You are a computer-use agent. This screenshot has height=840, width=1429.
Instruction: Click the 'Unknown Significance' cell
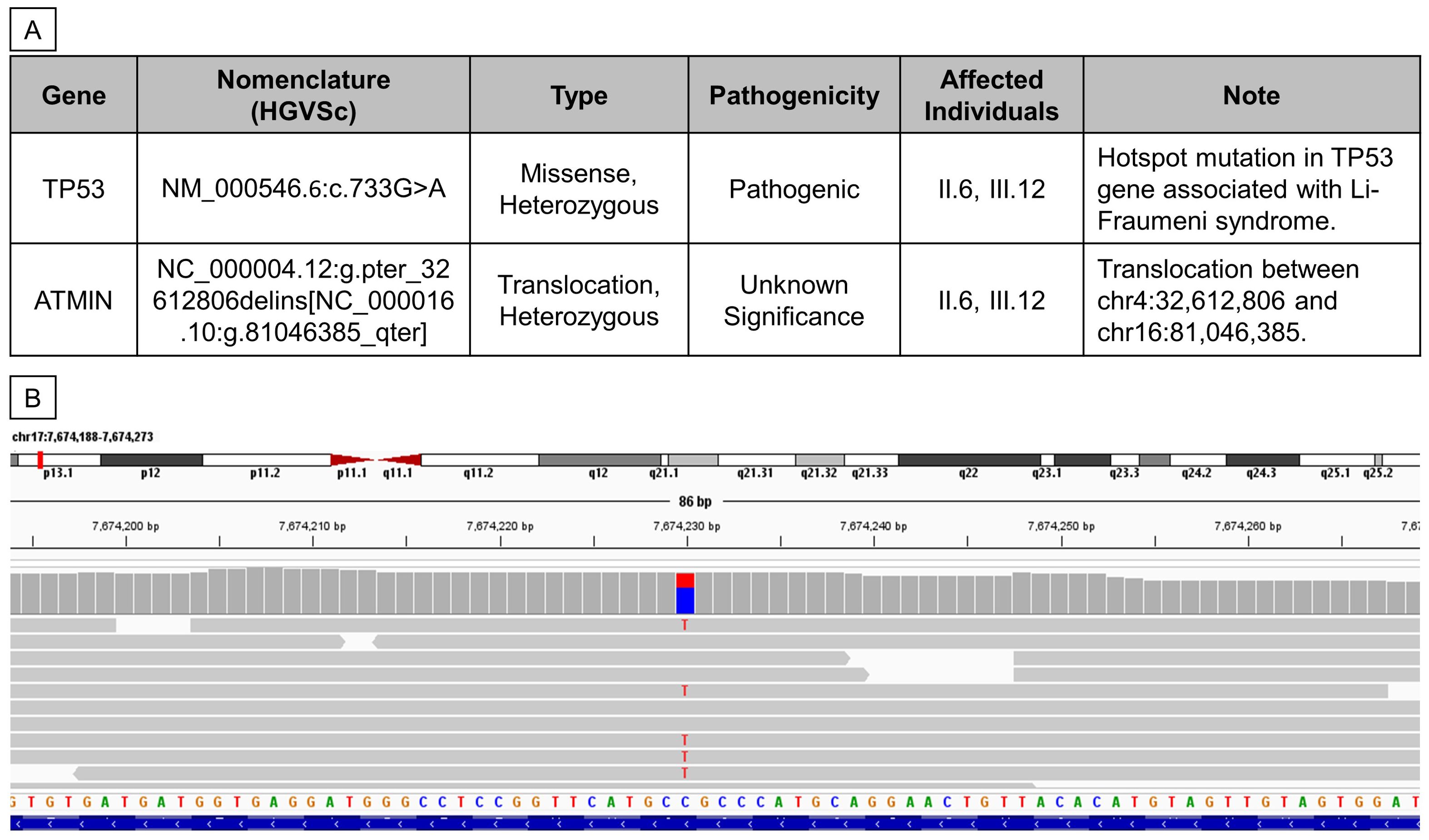pos(794,301)
